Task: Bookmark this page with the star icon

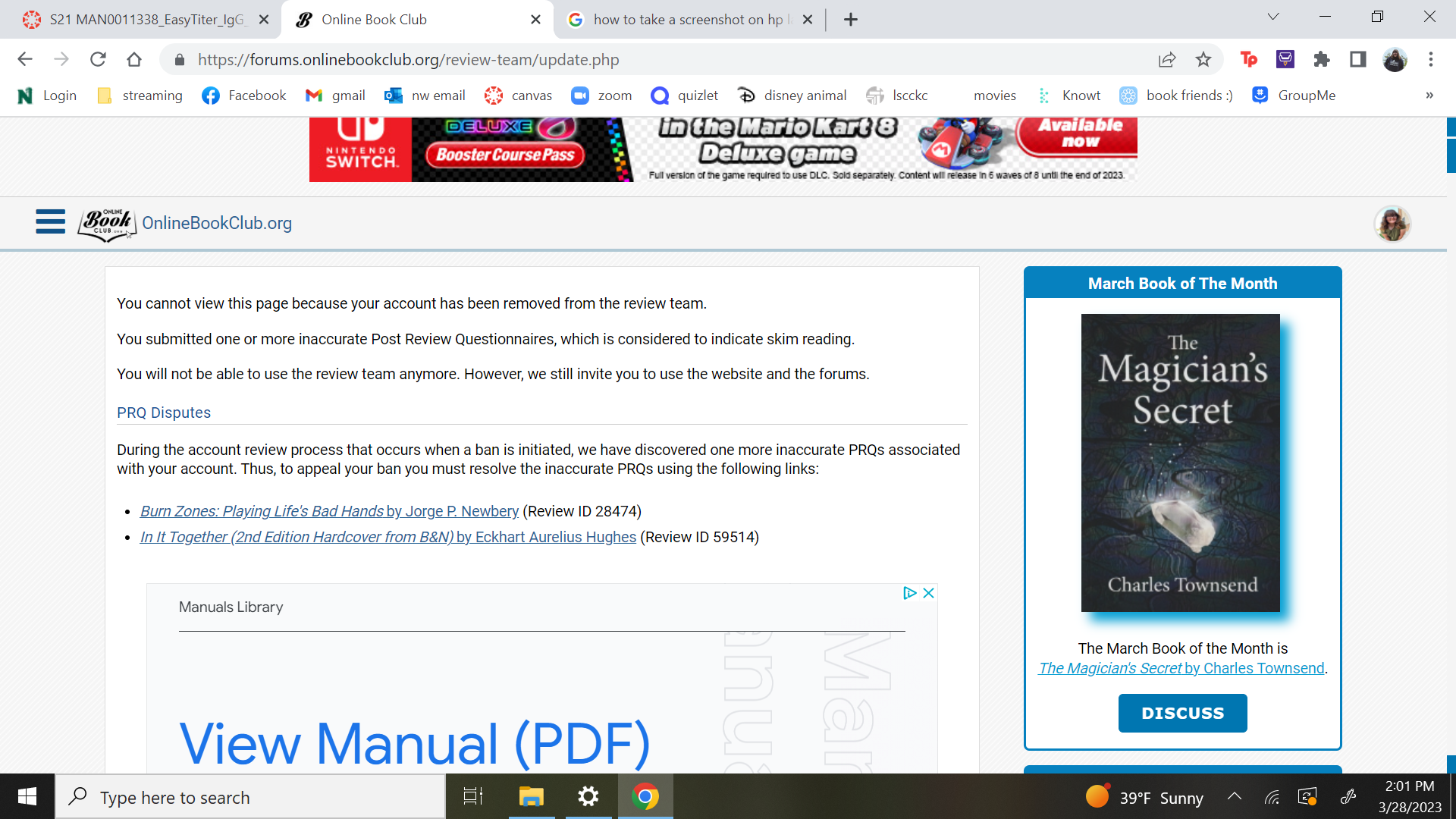Action: click(x=1203, y=59)
